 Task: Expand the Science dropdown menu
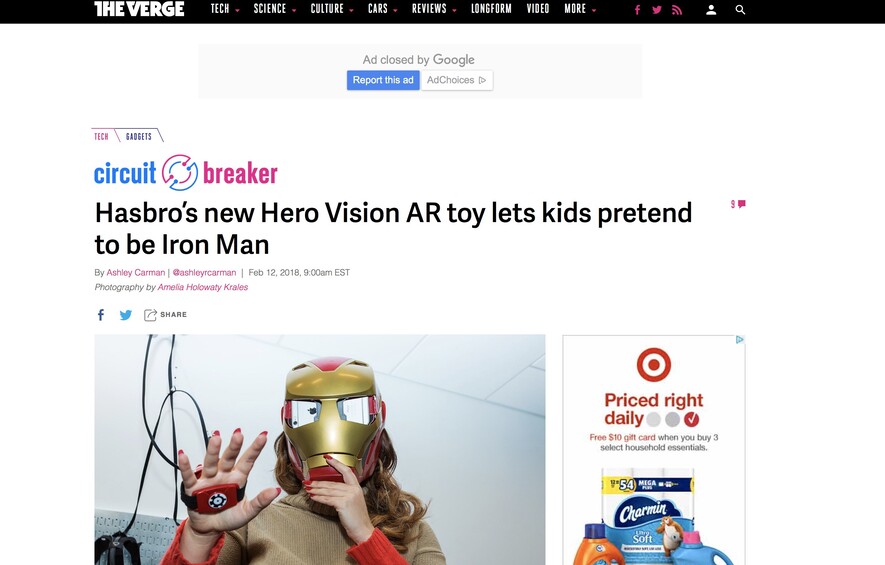tap(275, 9)
